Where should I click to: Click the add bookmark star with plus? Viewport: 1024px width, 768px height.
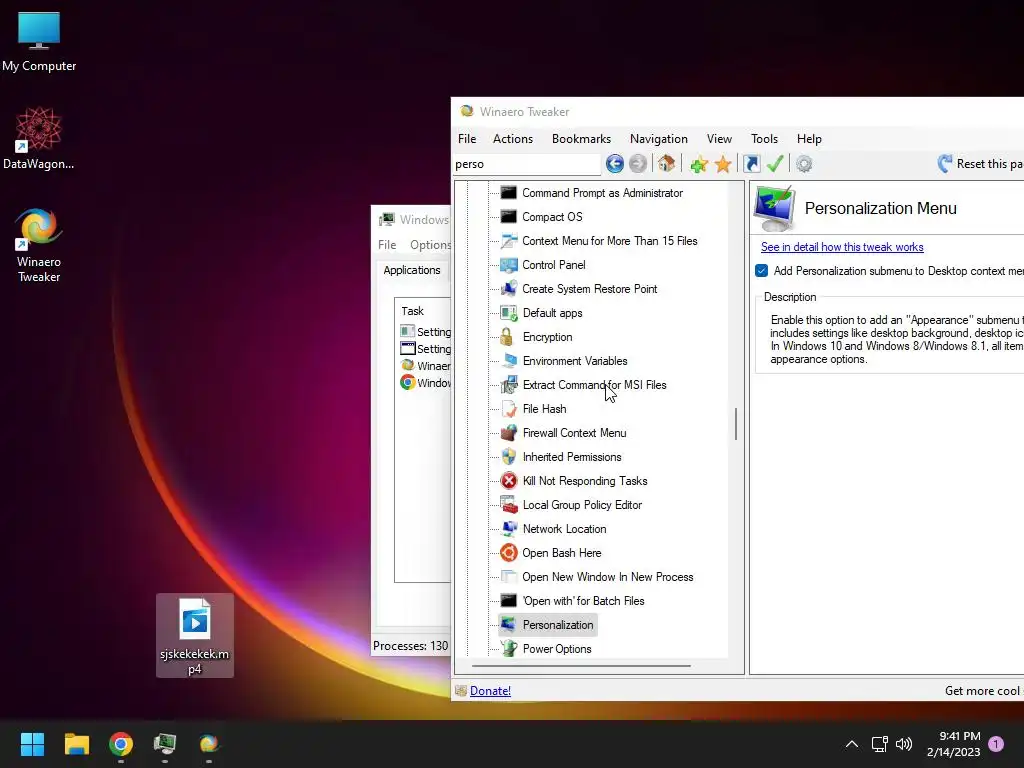click(x=699, y=164)
